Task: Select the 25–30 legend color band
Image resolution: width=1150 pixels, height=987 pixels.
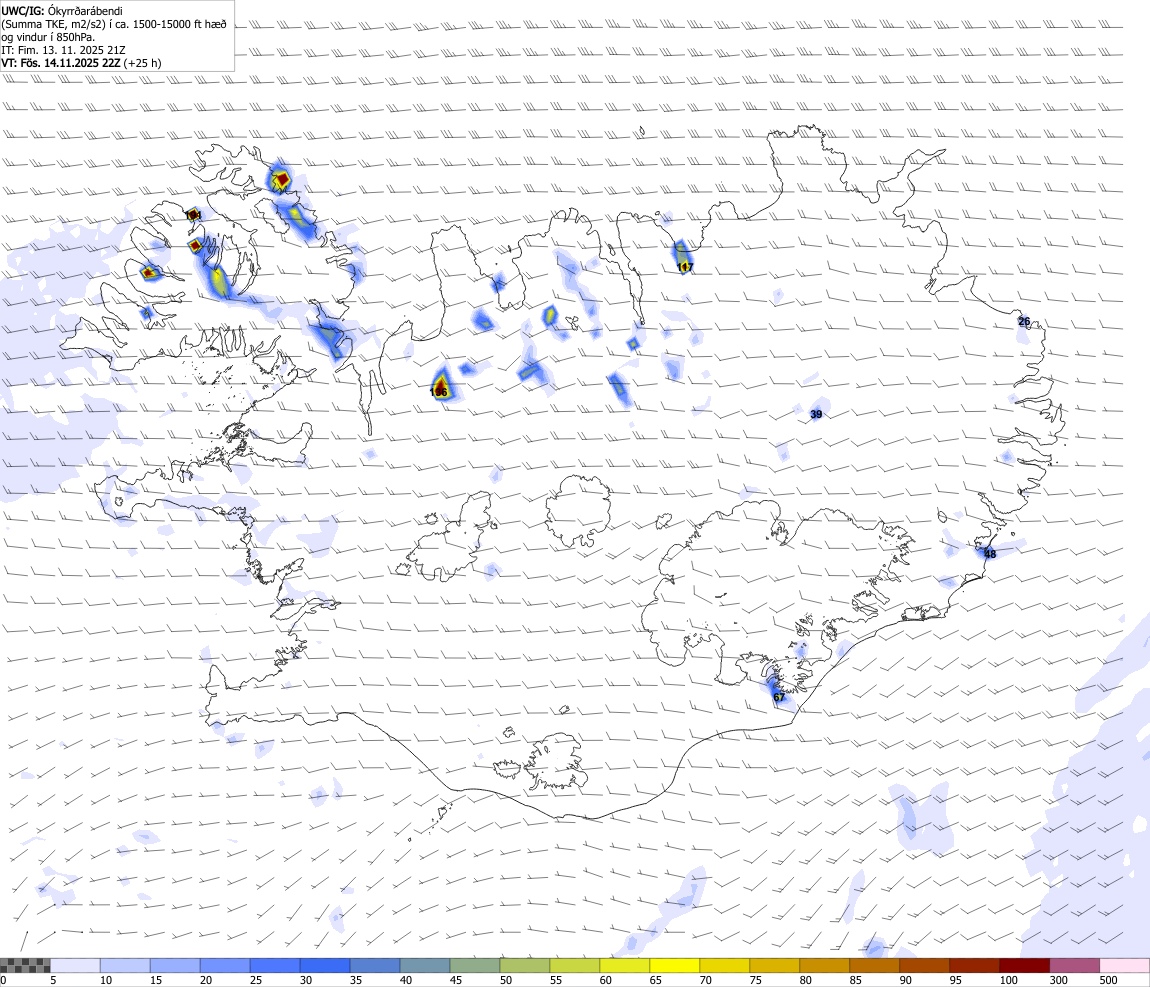Action: pyautogui.click(x=275, y=965)
